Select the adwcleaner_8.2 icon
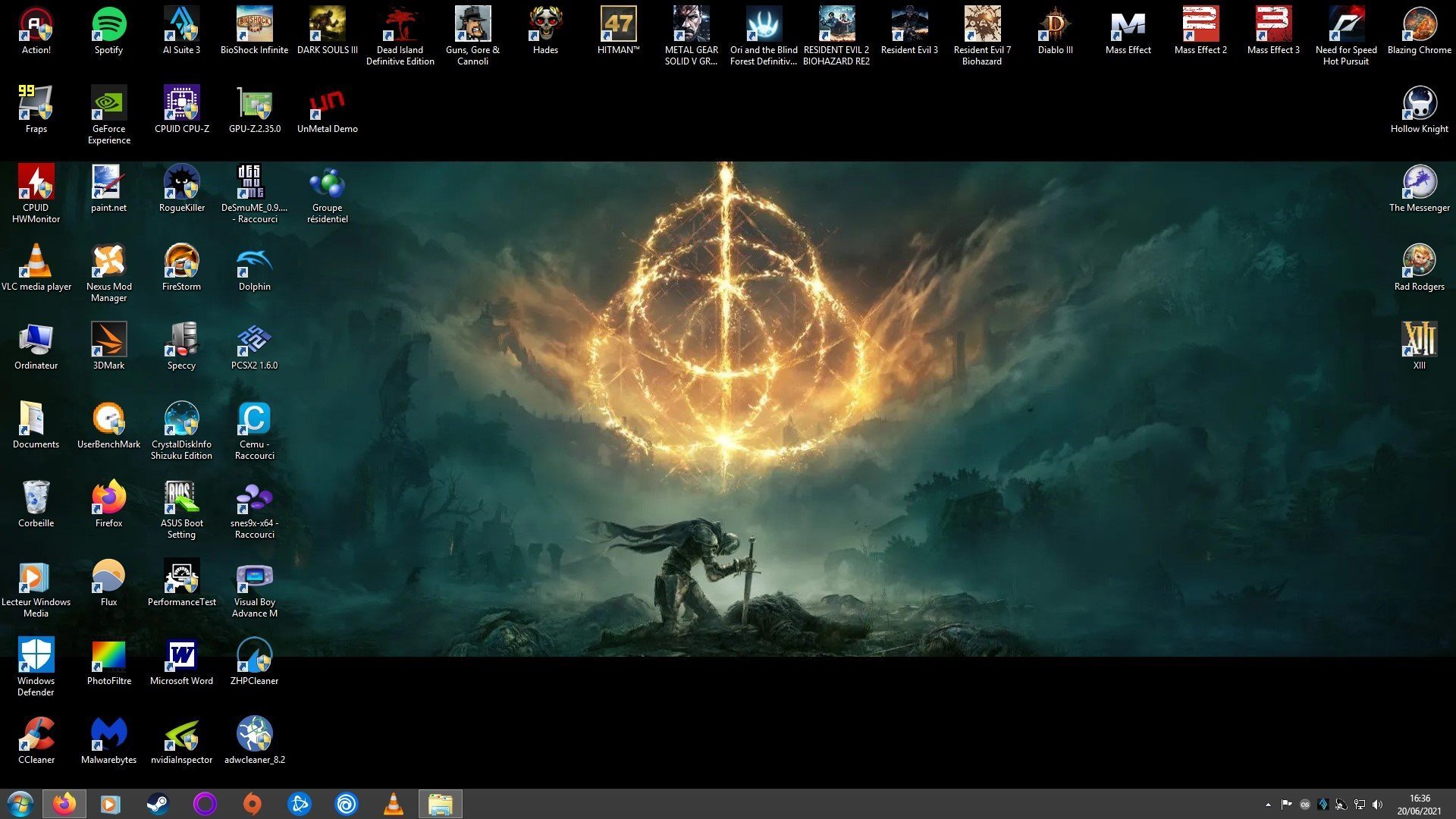1456x819 pixels. (254, 740)
